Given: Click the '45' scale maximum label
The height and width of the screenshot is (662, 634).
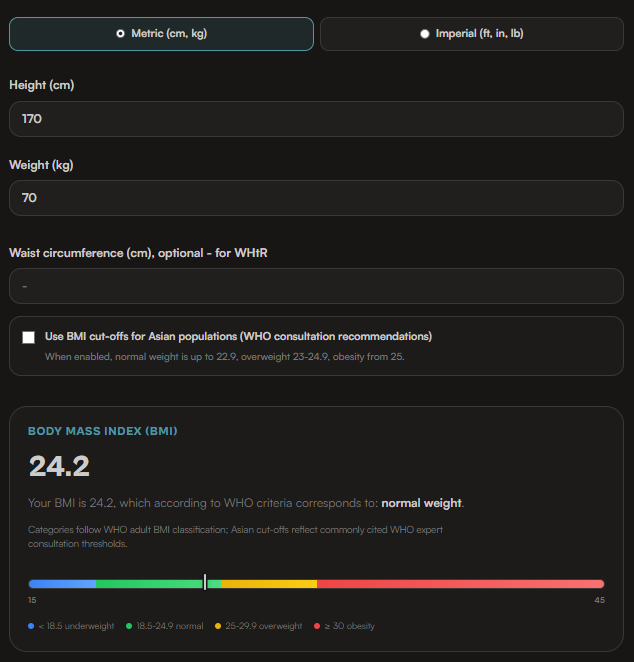Looking at the screenshot, I should coord(599,600).
